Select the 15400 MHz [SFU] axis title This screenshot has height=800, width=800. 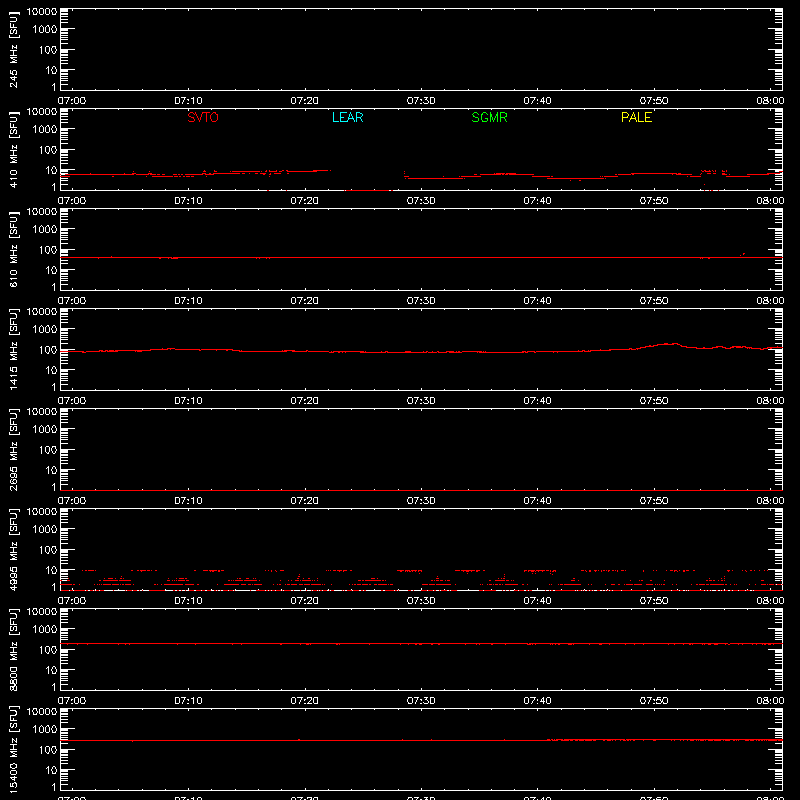13,749
